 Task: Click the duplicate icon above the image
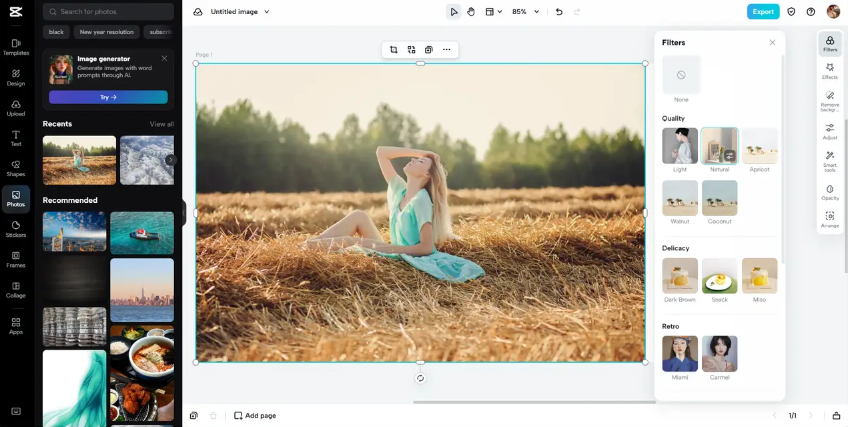click(x=428, y=50)
